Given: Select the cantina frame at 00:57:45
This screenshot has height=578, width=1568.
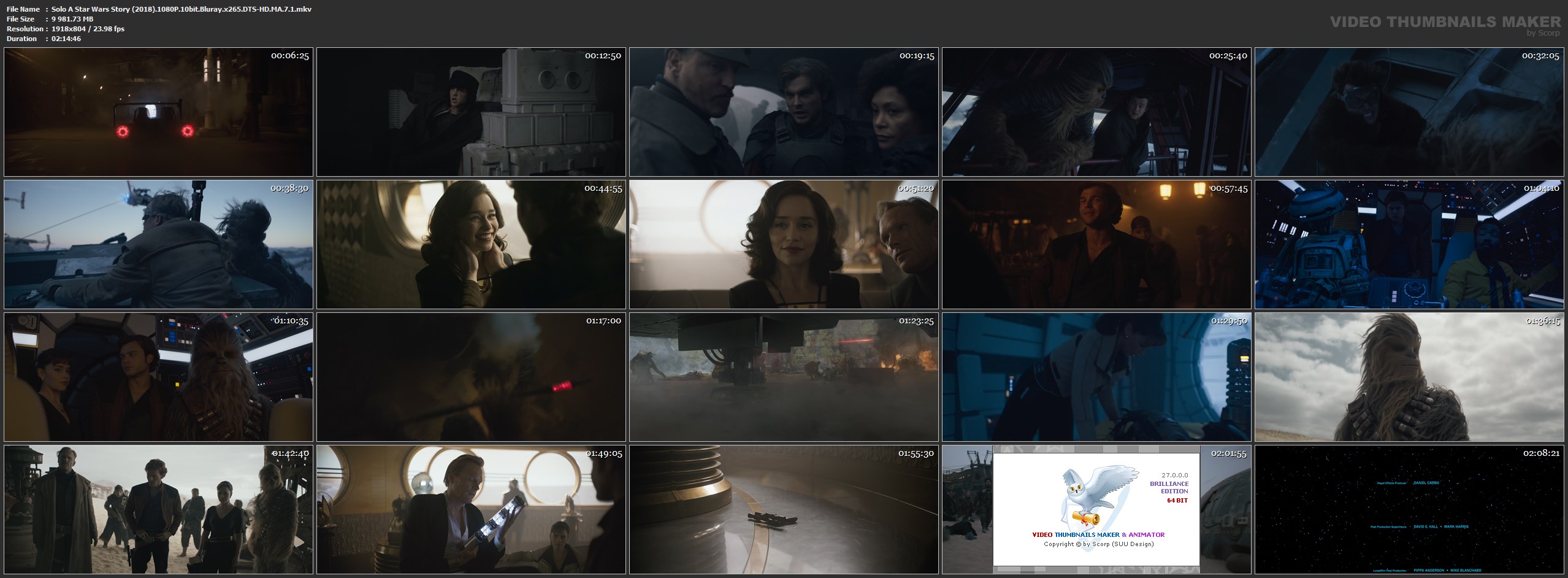Looking at the screenshot, I should point(1096,244).
